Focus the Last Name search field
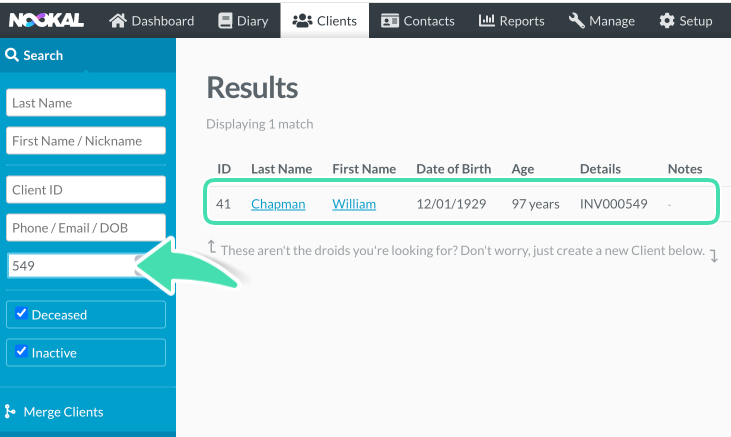Image resolution: width=731 pixels, height=437 pixels. pyautogui.click(x=86, y=103)
